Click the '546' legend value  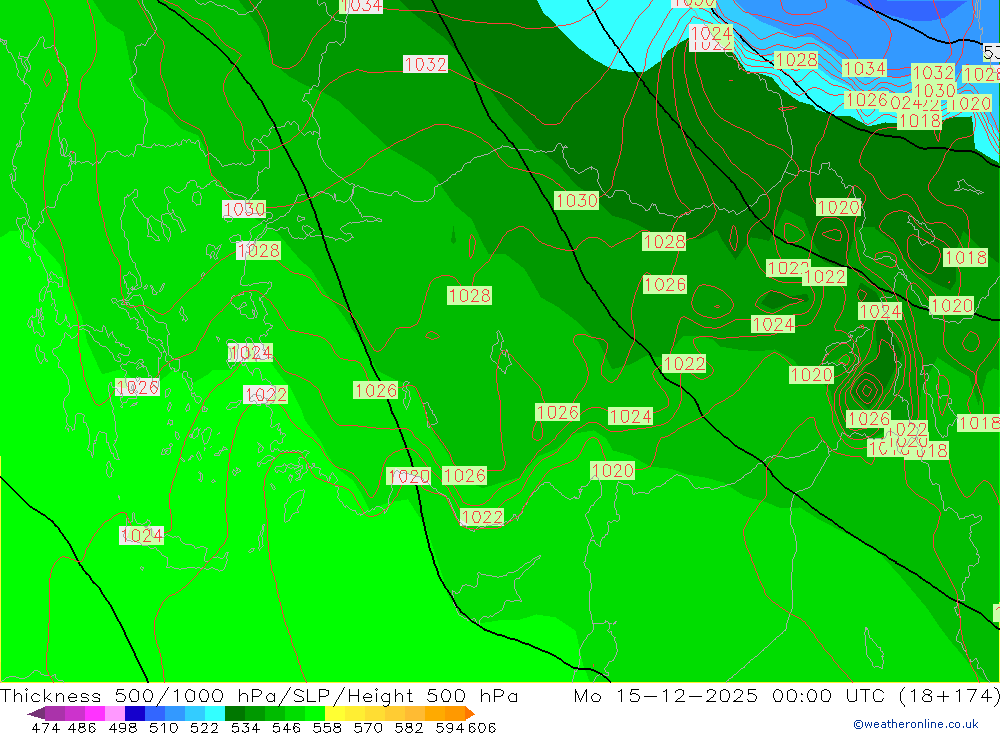click(286, 727)
